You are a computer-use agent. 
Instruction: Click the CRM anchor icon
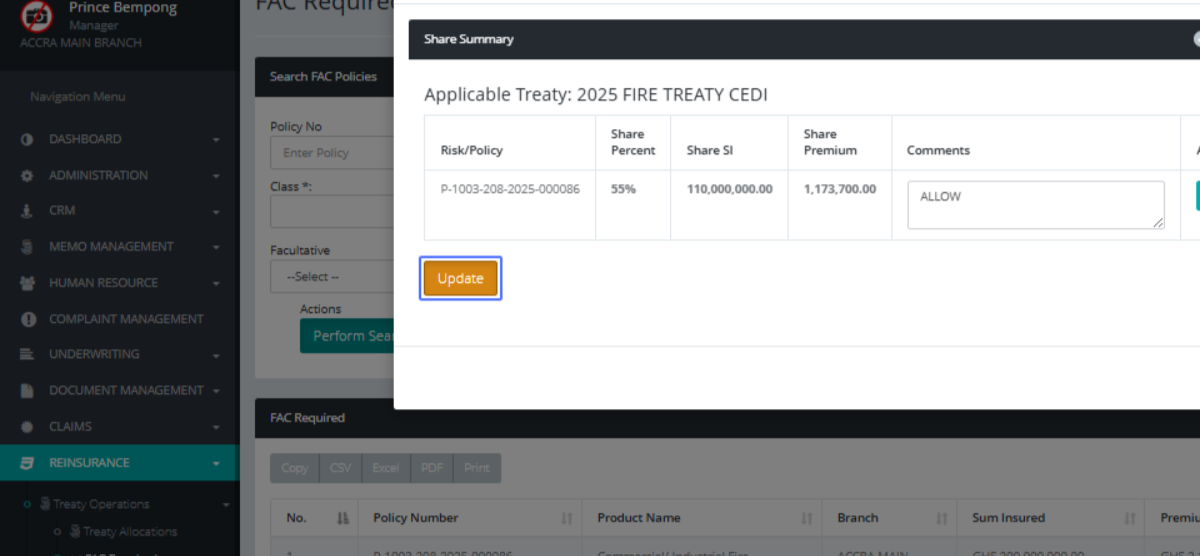27,211
